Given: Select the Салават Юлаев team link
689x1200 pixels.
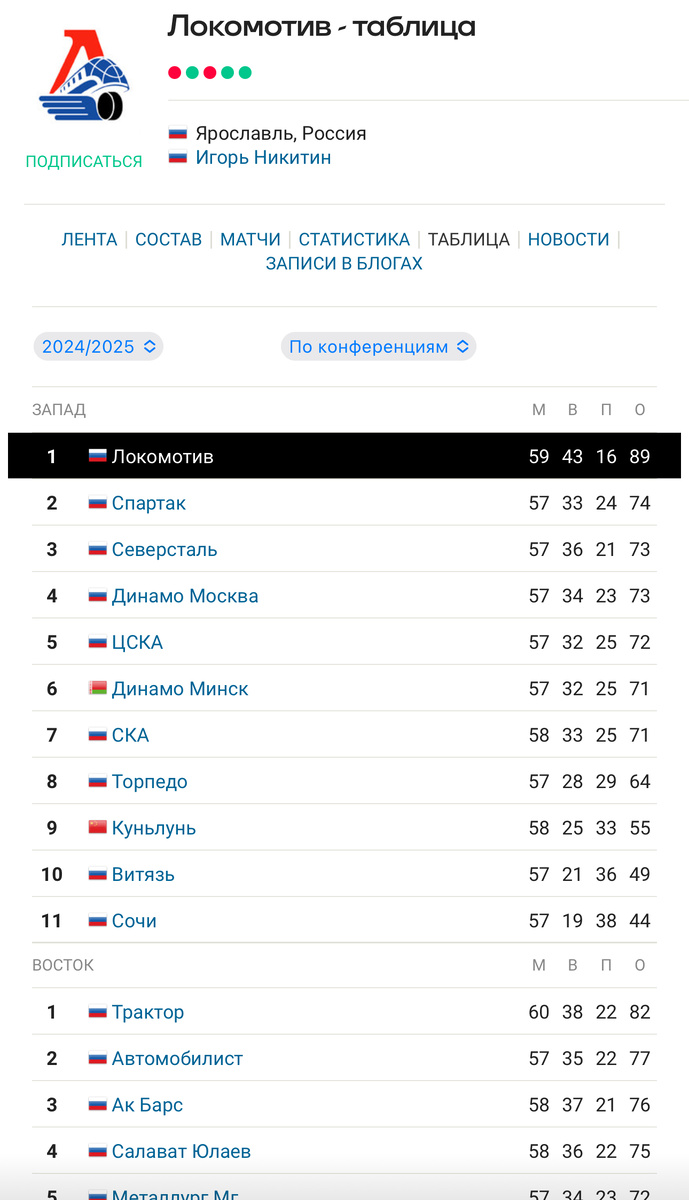Looking at the screenshot, I should [181, 1151].
